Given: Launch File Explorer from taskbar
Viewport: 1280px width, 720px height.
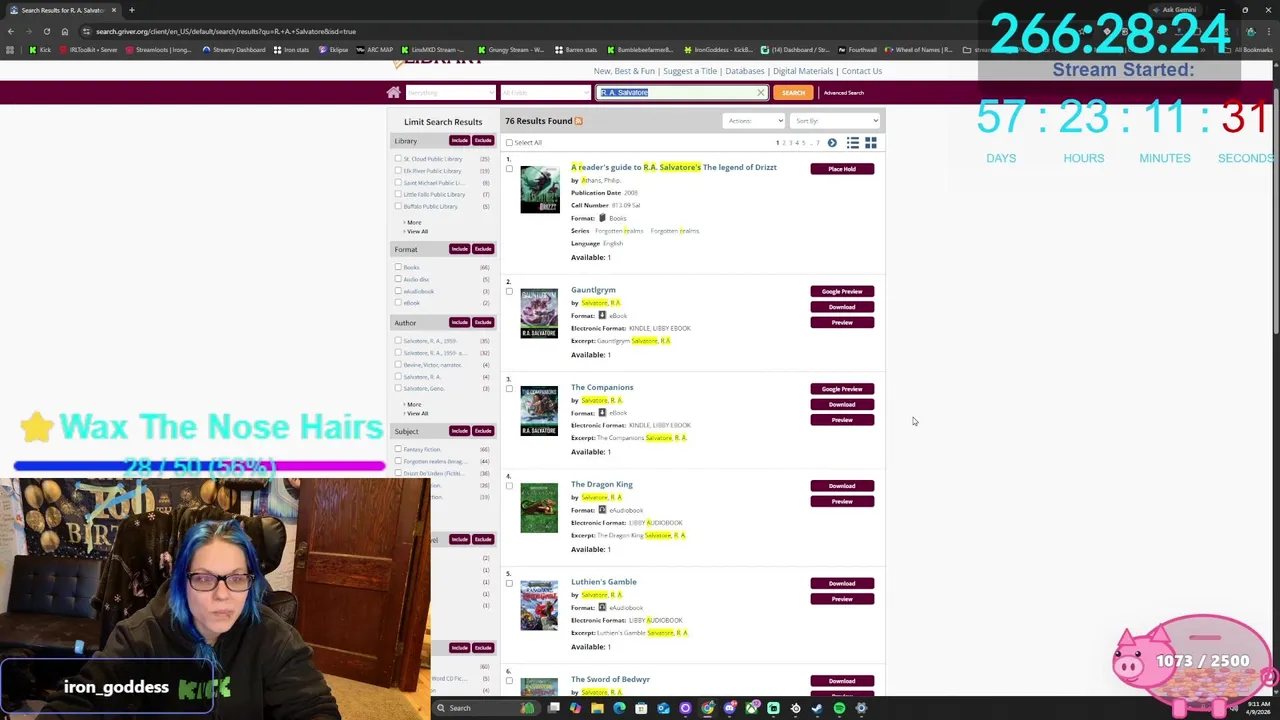Looking at the screenshot, I should 597,708.
